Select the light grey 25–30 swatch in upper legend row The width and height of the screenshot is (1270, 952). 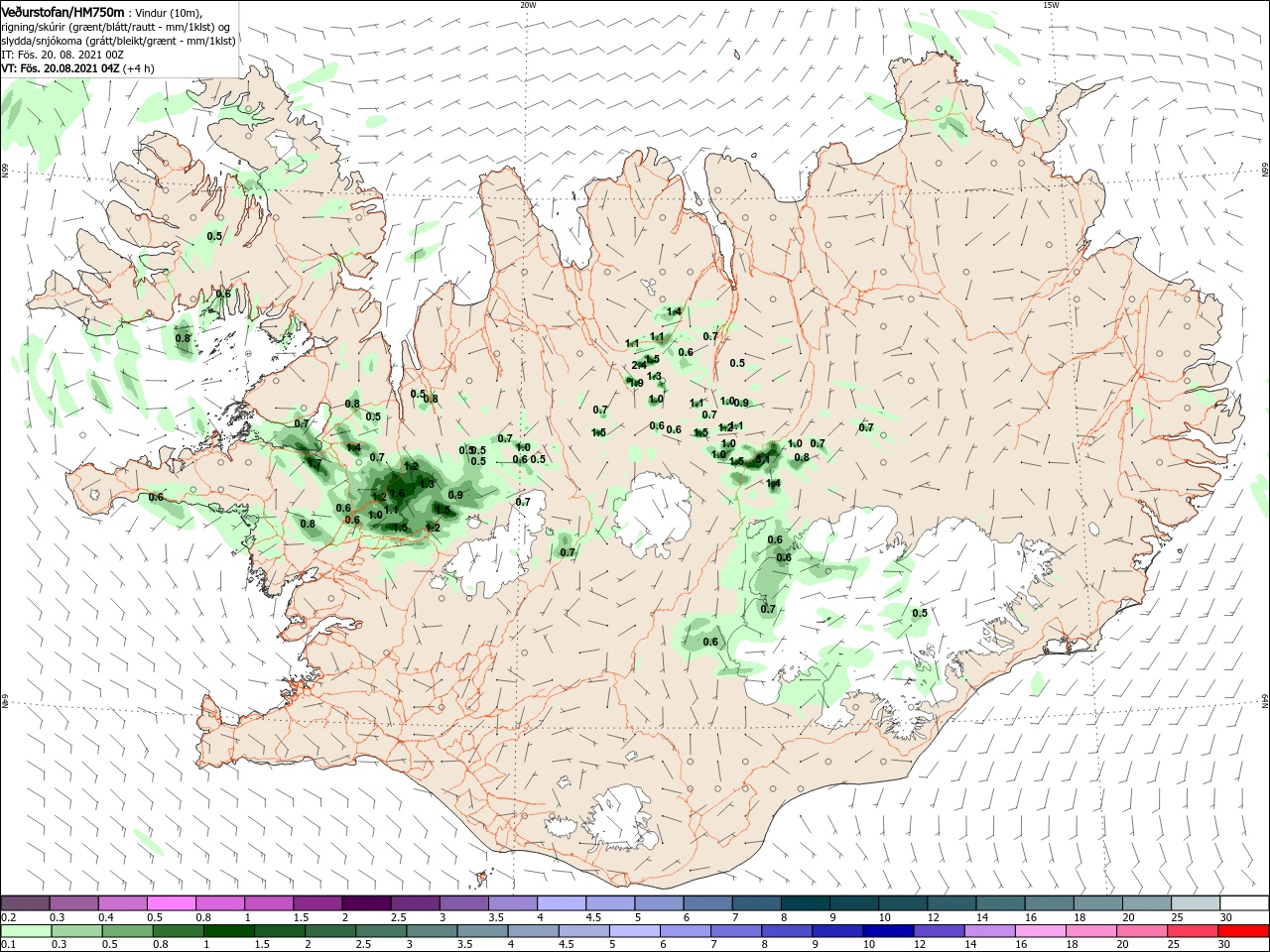[1196, 903]
